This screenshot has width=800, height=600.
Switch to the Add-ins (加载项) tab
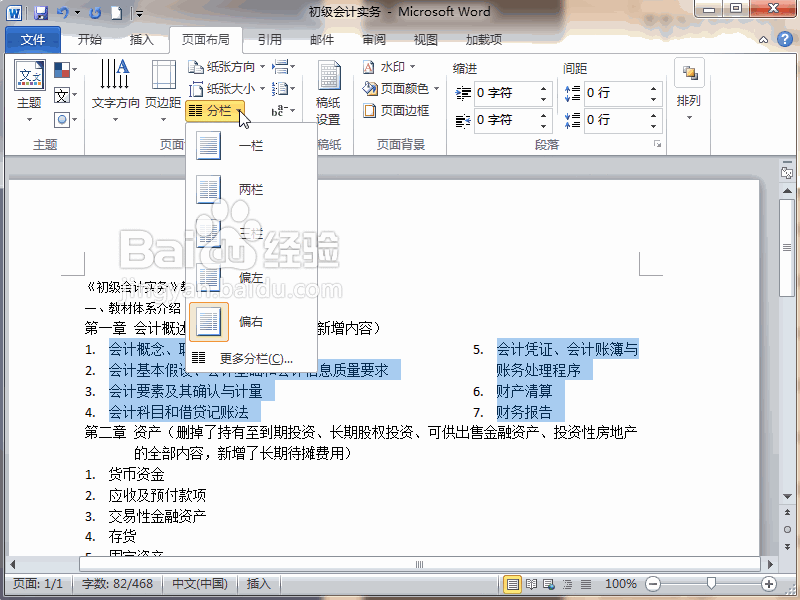click(x=484, y=39)
